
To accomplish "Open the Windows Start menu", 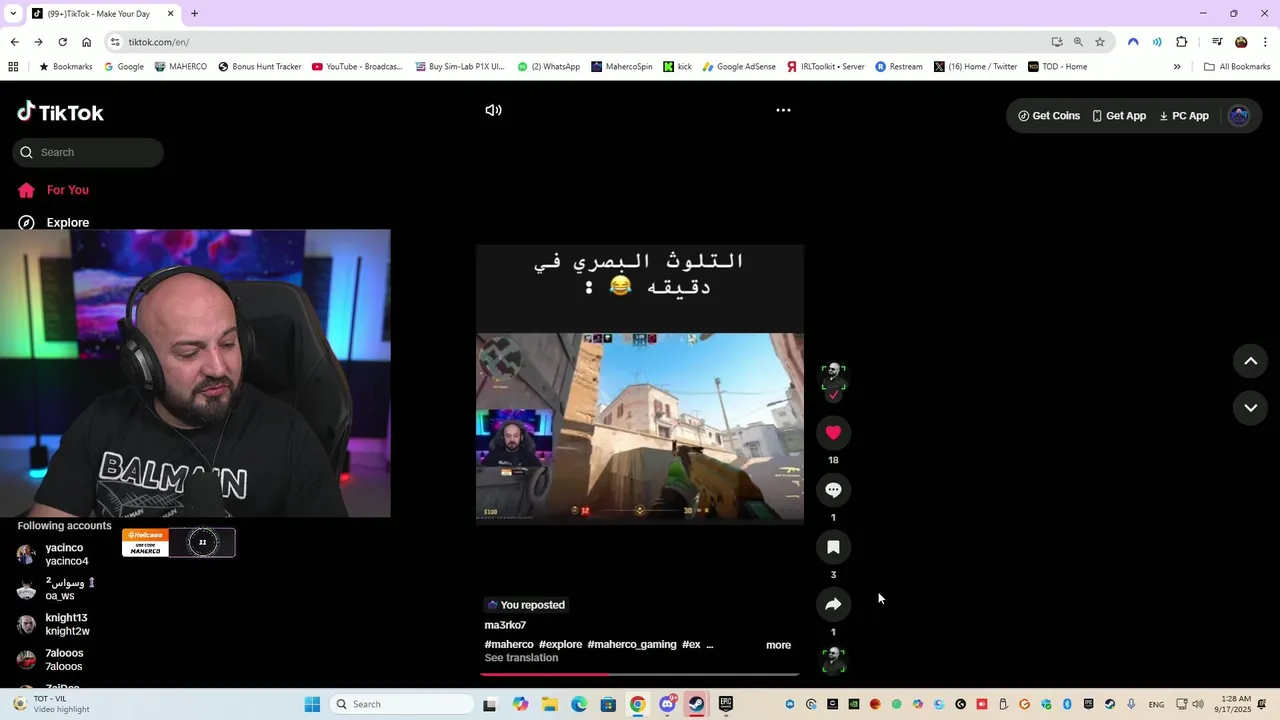I will (312, 704).
